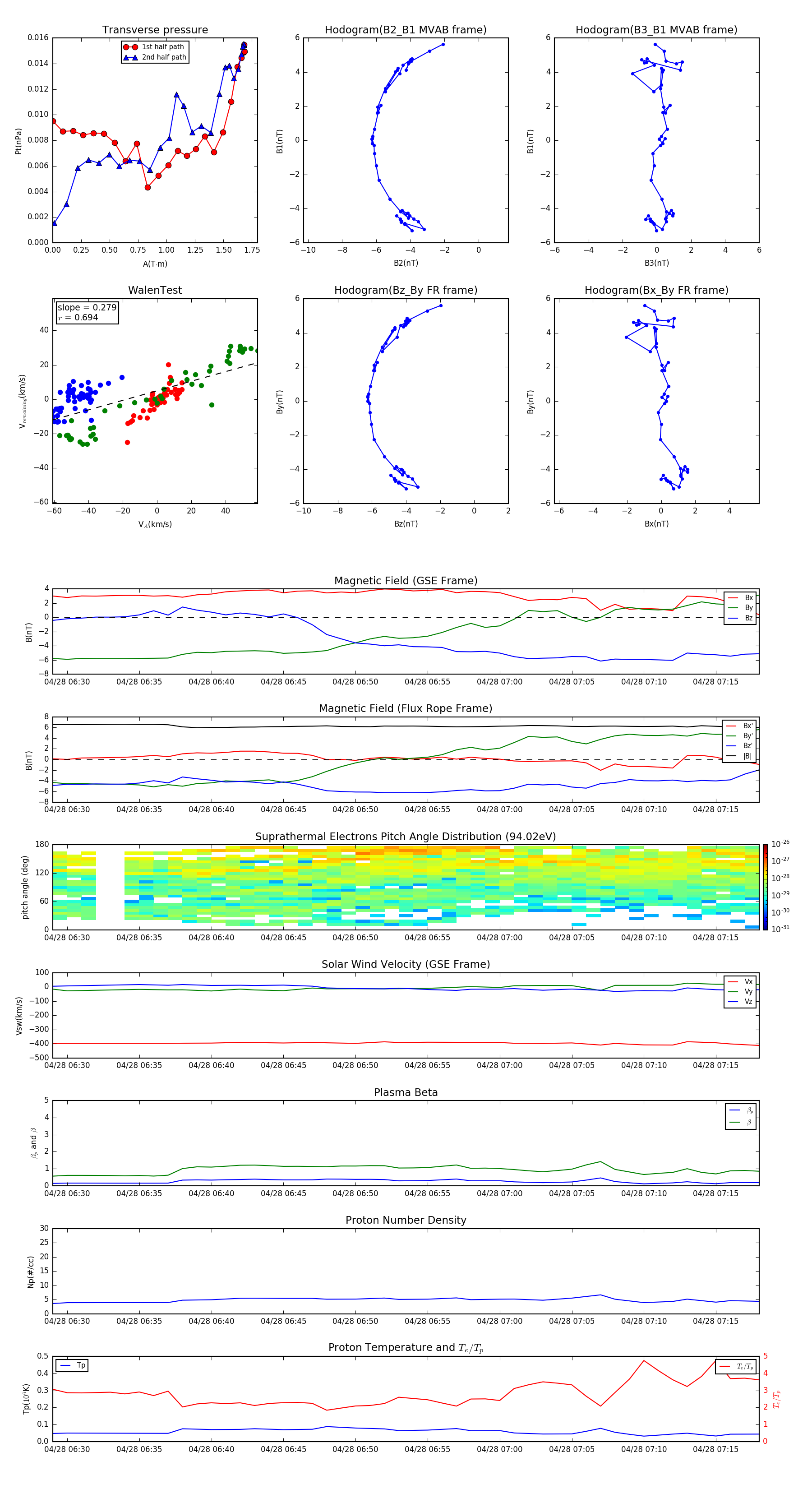Click the 'Transverse pressure' plot title
This screenshot has width=812, height=1489.
click(x=155, y=30)
